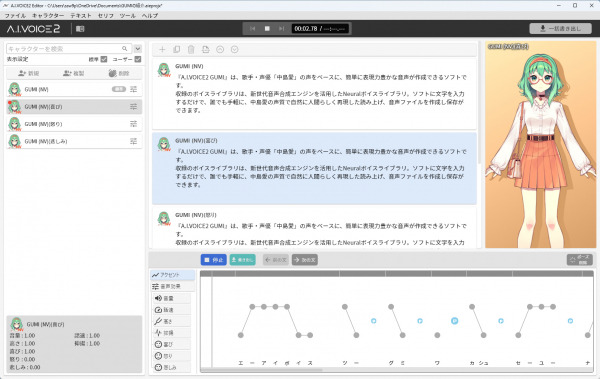Click the high accent point above ツ
This screenshot has width=600, height=379.
coord(345,307)
